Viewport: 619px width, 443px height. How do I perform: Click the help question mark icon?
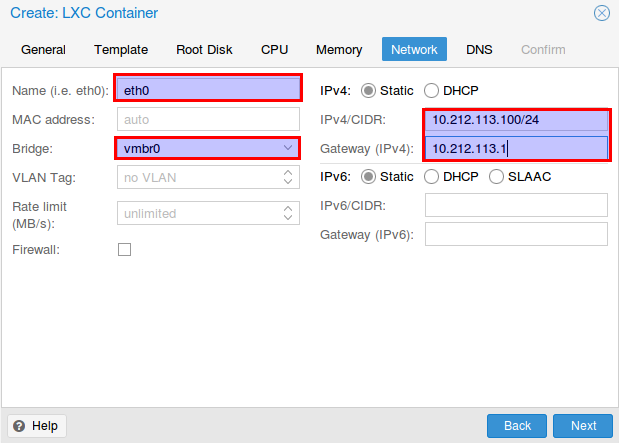point(19,426)
